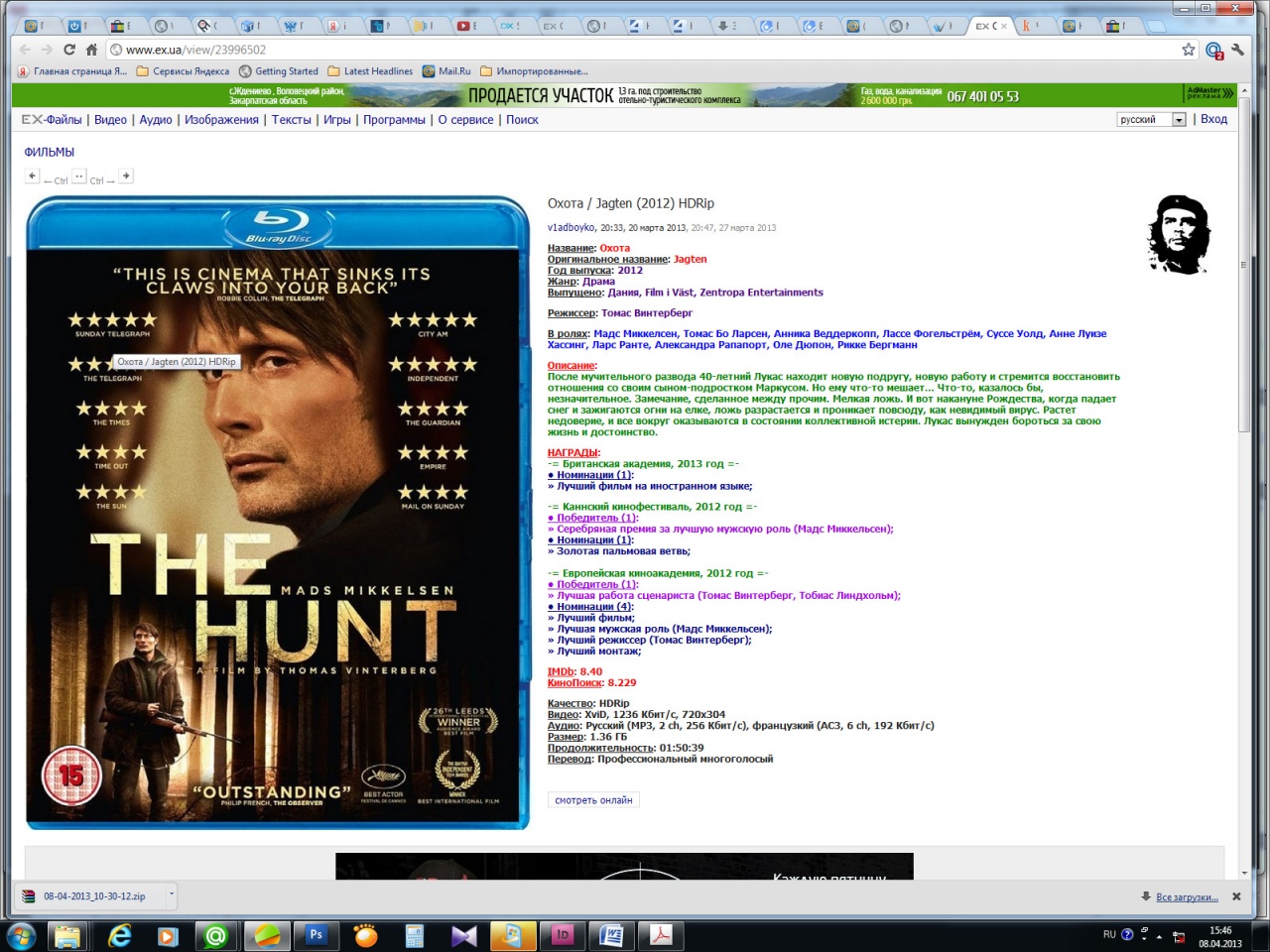This screenshot has height=952, width=1270.
Task: Open the Видео section
Action: click(110, 120)
